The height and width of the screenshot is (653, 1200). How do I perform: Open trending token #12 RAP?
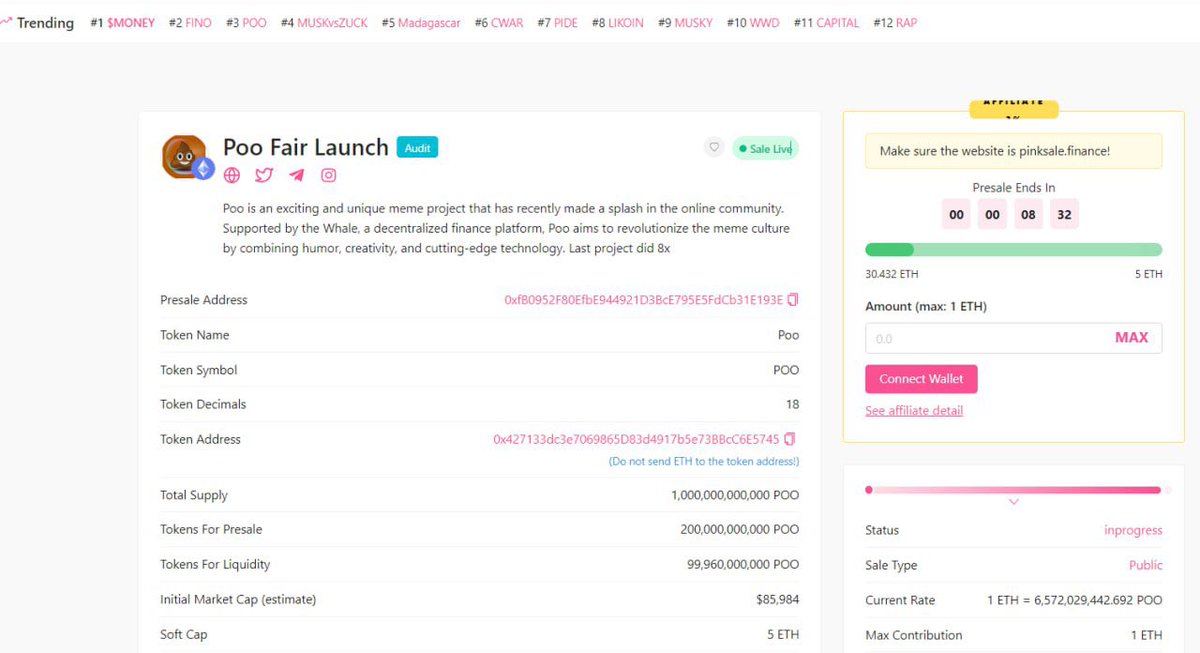(894, 22)
